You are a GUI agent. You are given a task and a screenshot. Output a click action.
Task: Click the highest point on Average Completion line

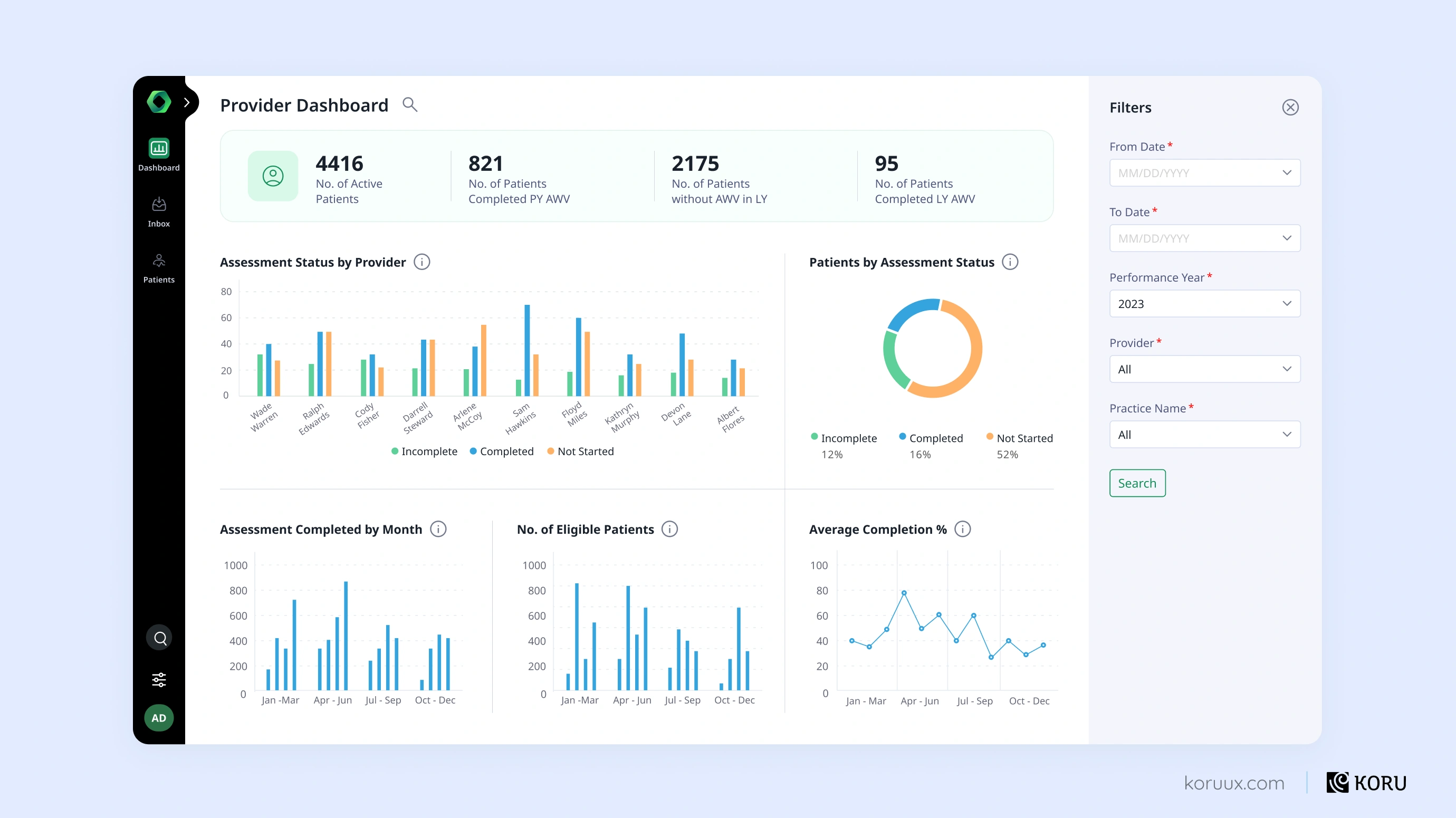click(x=904, y=593)
